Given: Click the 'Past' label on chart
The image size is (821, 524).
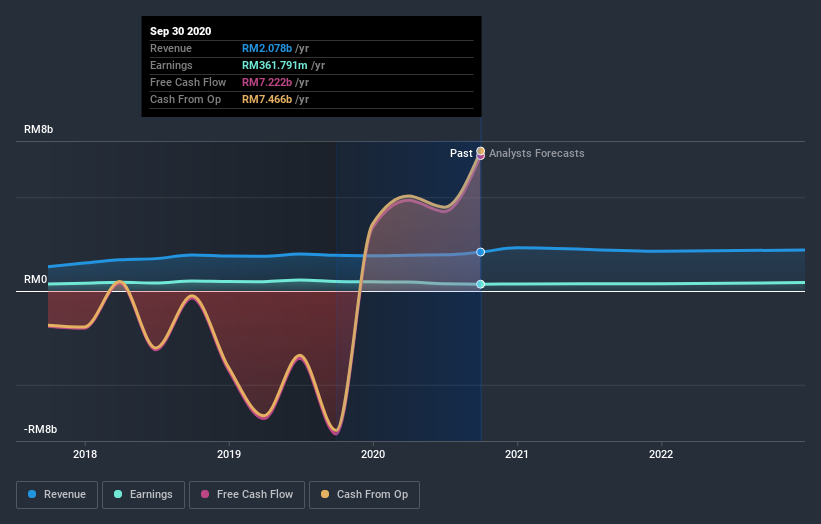Looking at the screenshot, I should 461,153.
